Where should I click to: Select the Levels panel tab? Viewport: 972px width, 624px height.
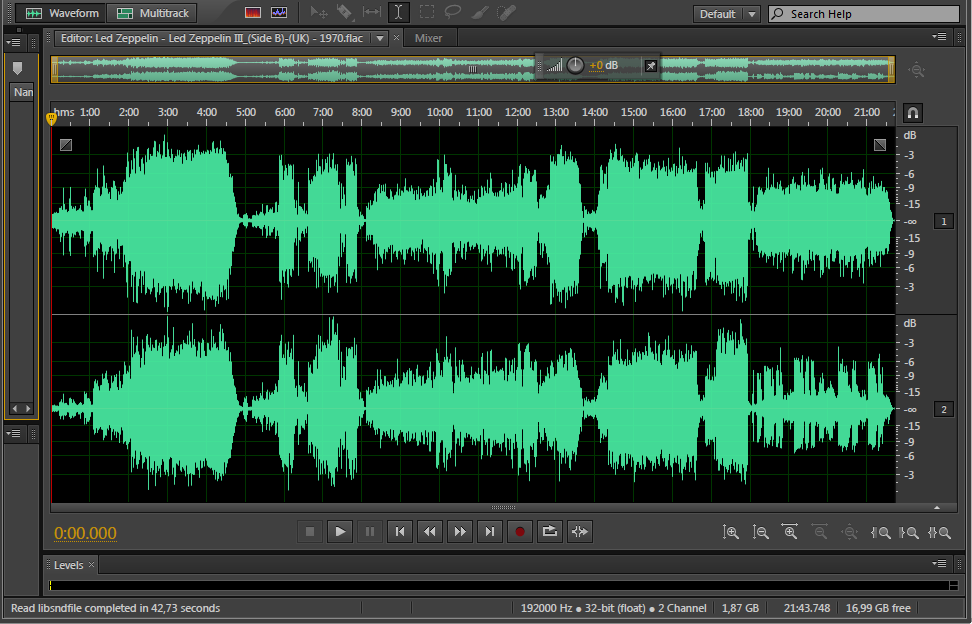click(68, 565)
